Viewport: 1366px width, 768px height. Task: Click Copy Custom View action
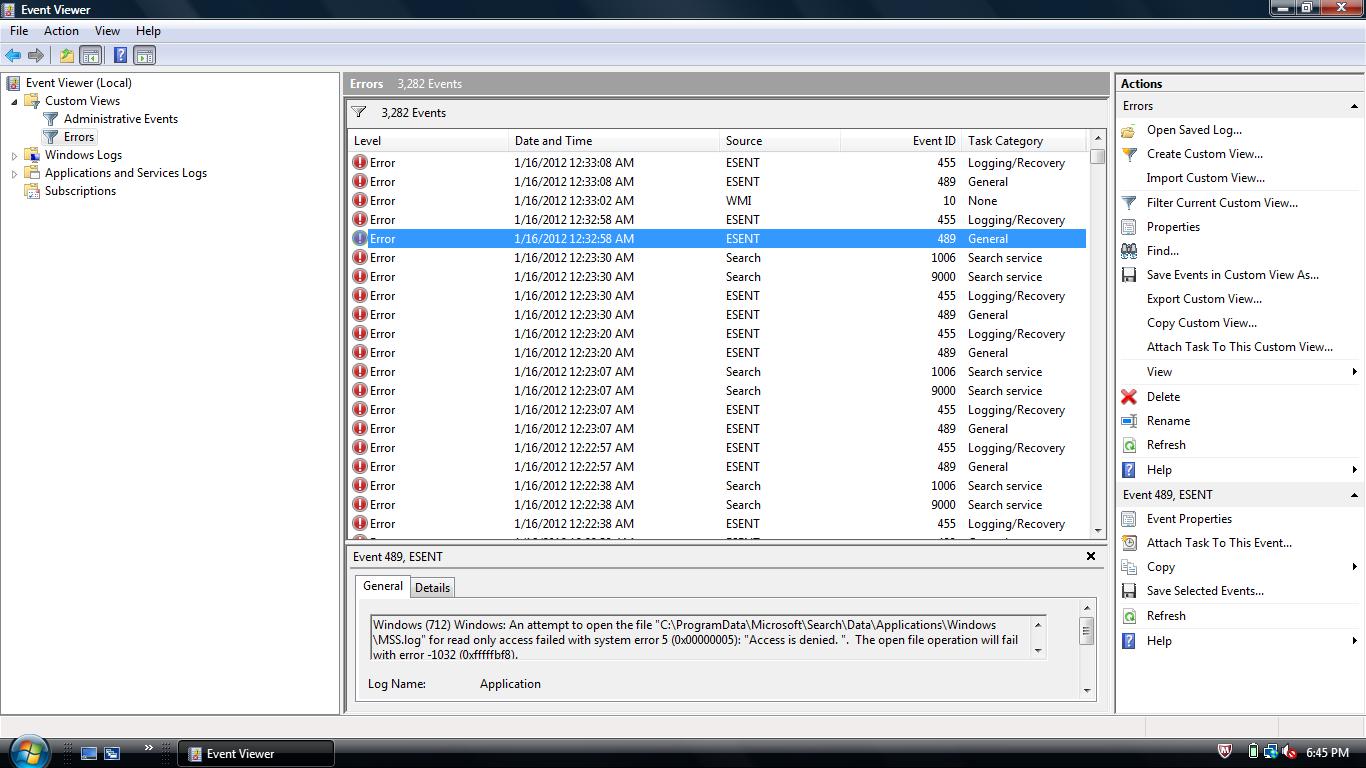tap(1202, 323)
